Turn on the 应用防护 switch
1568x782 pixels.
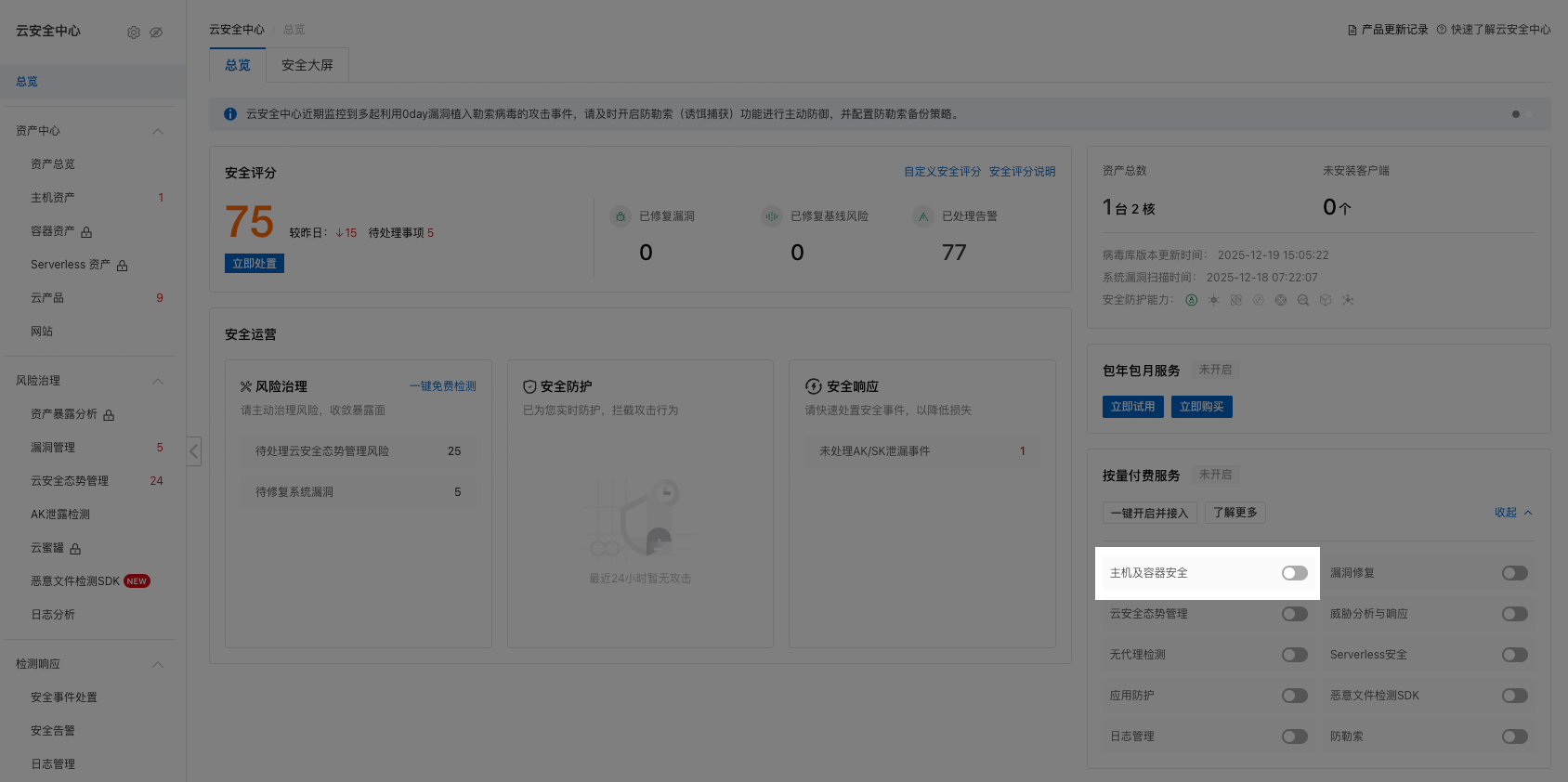[1295, 696]
